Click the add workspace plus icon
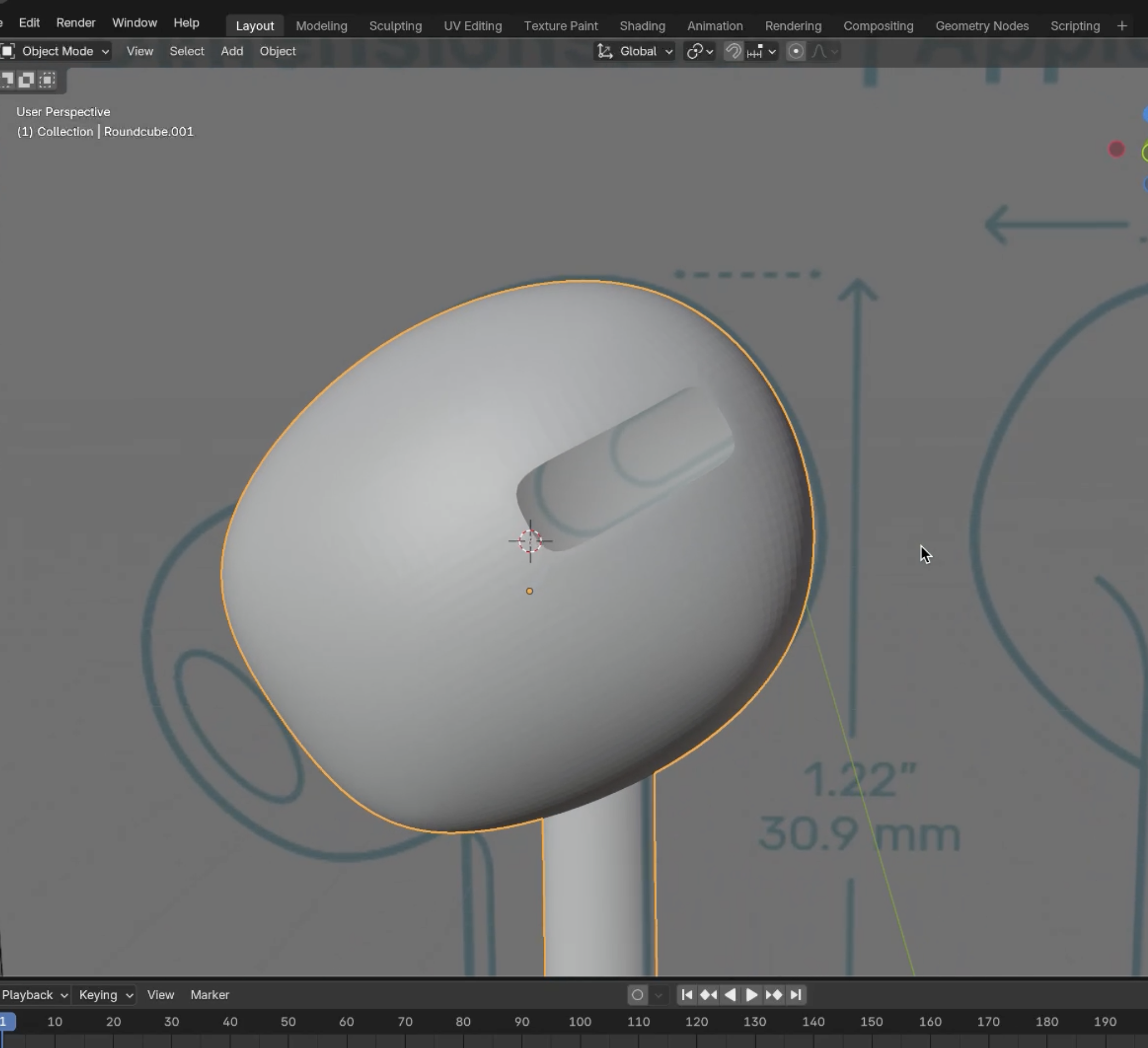 coord(1122,26)
